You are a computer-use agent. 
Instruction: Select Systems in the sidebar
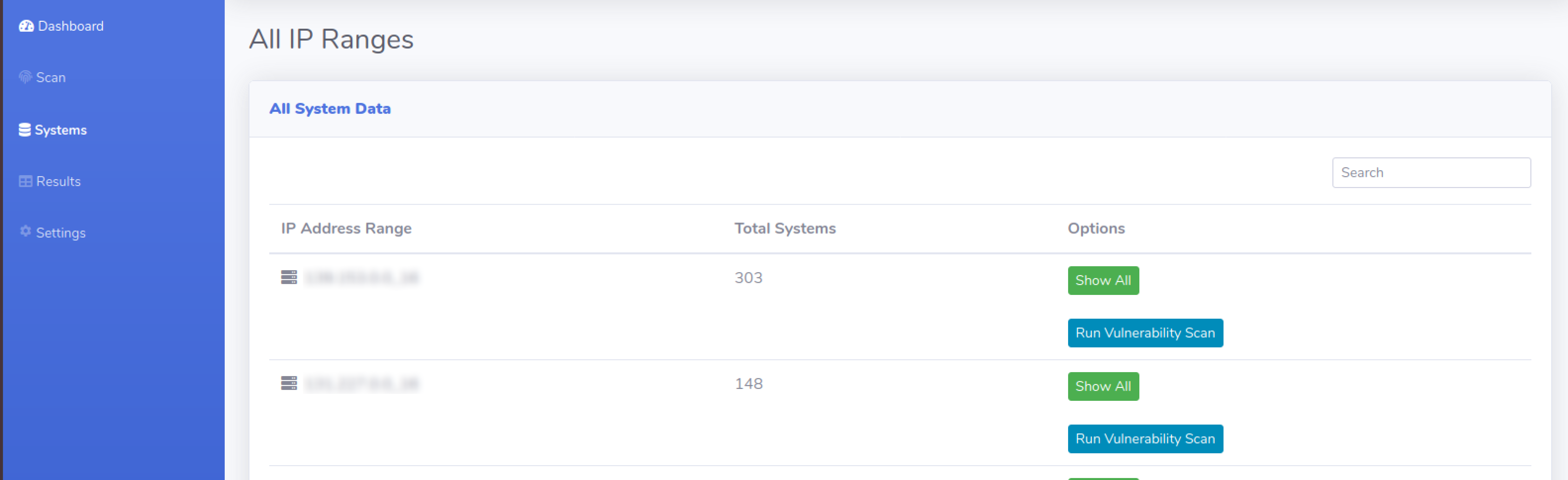point(52,130)
